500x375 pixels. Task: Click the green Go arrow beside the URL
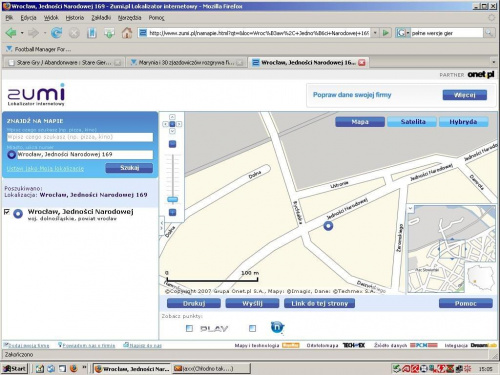[x=386, y=33]
